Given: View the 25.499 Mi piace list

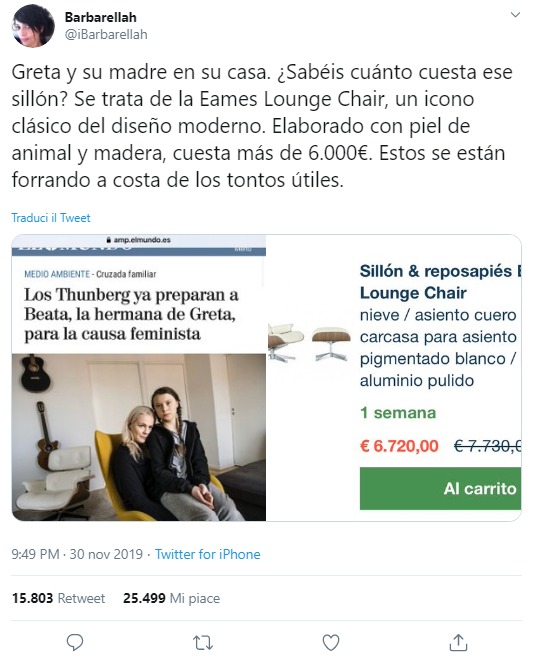Looking at the screenshot, I should (x=171, y=598).
